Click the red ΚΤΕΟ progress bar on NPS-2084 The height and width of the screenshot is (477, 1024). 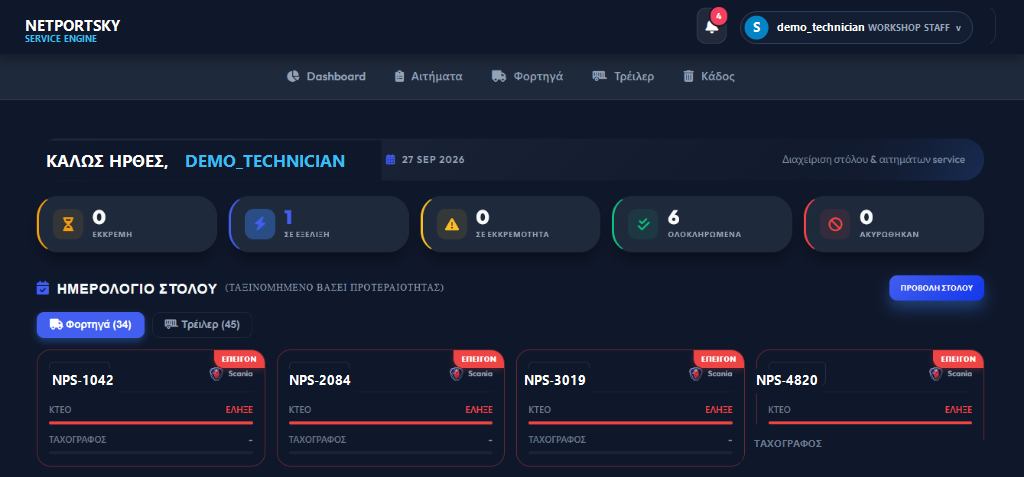(x=391, y=423)
